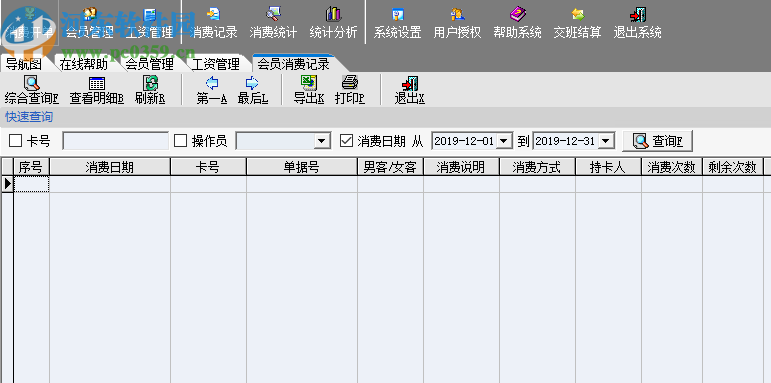This screenshot has width=771, height=383.
Task: Click 打印P printer icon
Action: click(350, 90)
